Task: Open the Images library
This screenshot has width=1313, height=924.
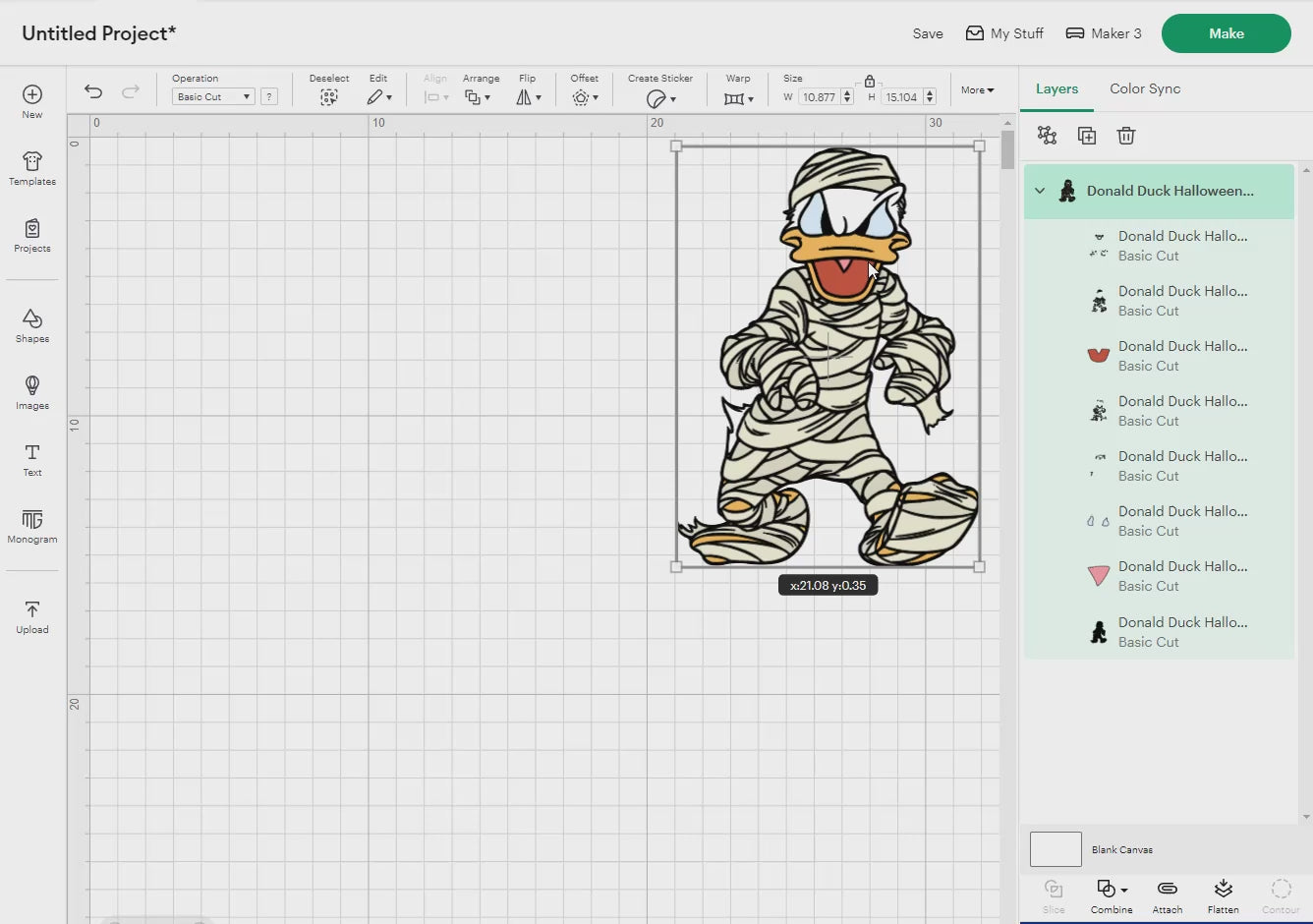Action: [32, 393]
